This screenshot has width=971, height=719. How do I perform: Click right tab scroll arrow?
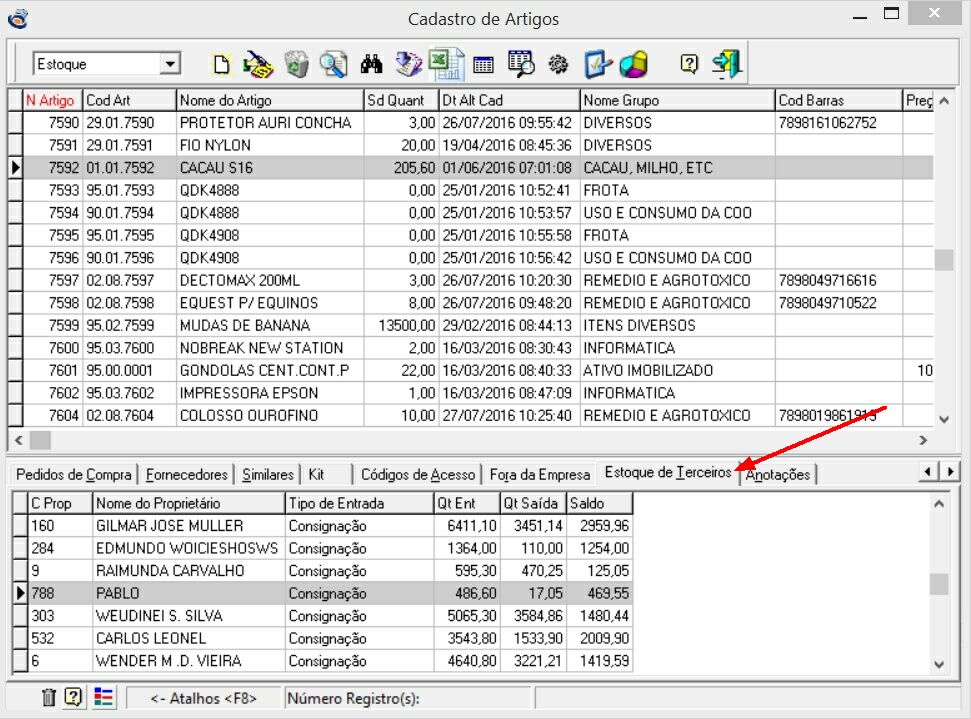[950, 471]
